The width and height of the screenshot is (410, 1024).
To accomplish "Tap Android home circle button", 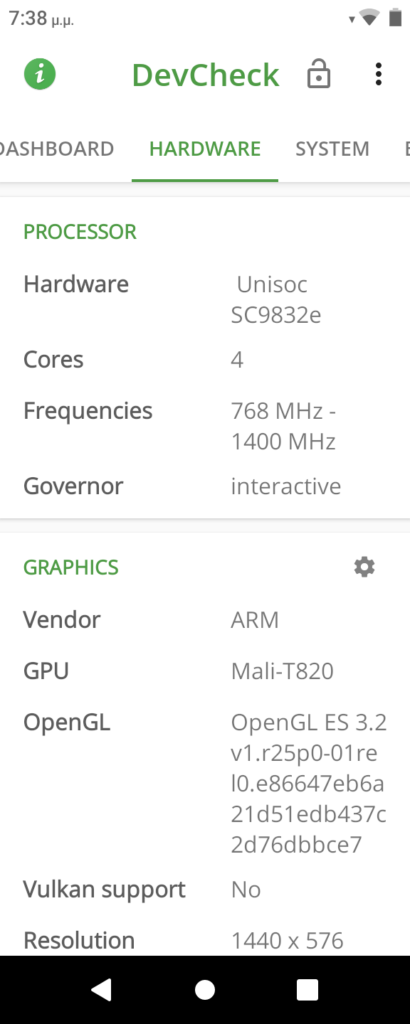I will click(205, 989).
